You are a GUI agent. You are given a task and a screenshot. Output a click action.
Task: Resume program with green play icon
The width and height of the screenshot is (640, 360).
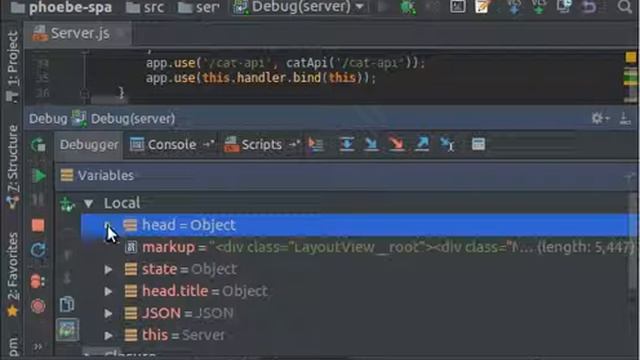[39, 176]
